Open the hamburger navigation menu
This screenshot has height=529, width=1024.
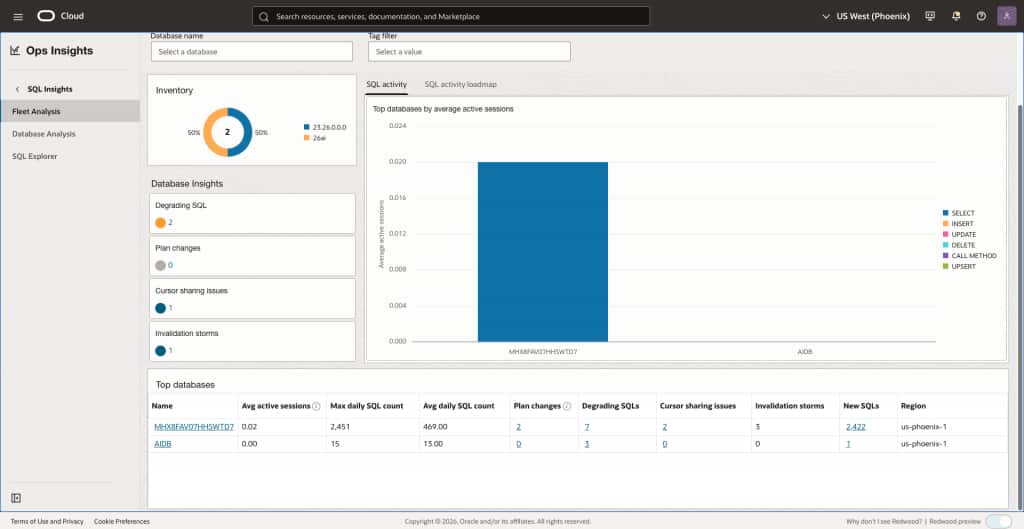click(18, 16)
